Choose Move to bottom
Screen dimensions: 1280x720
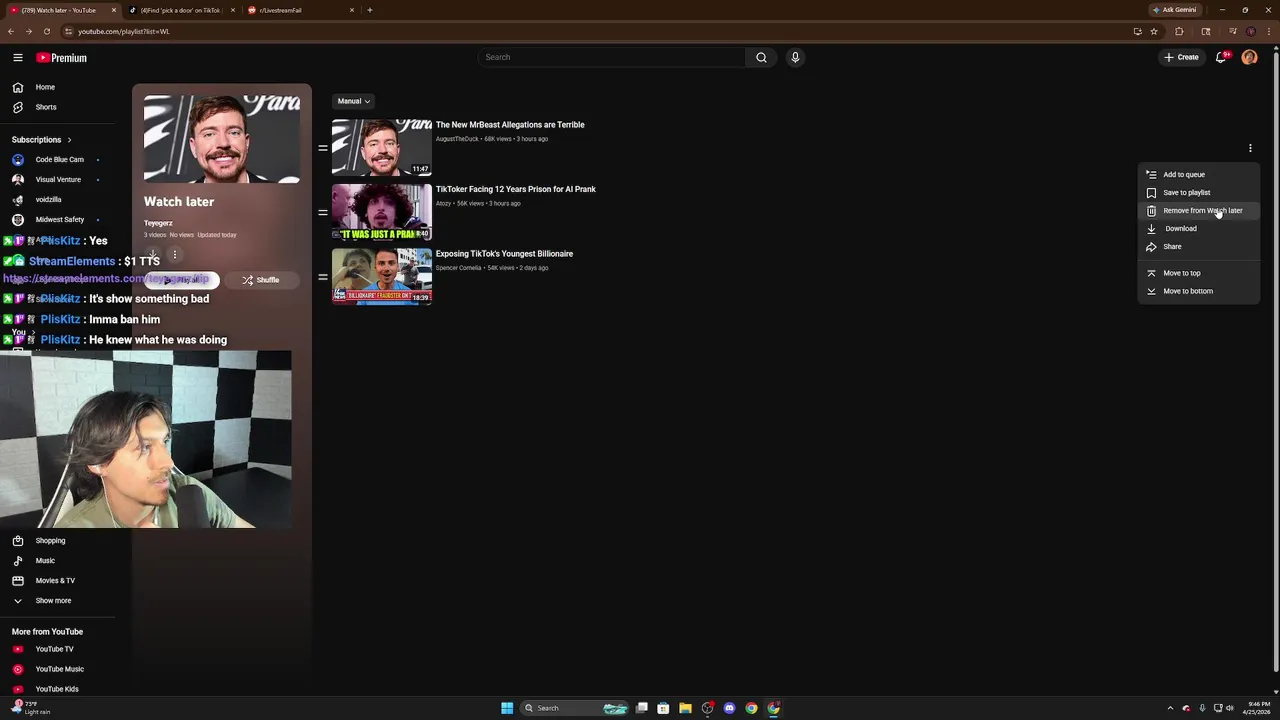[x=1198, y=291]
